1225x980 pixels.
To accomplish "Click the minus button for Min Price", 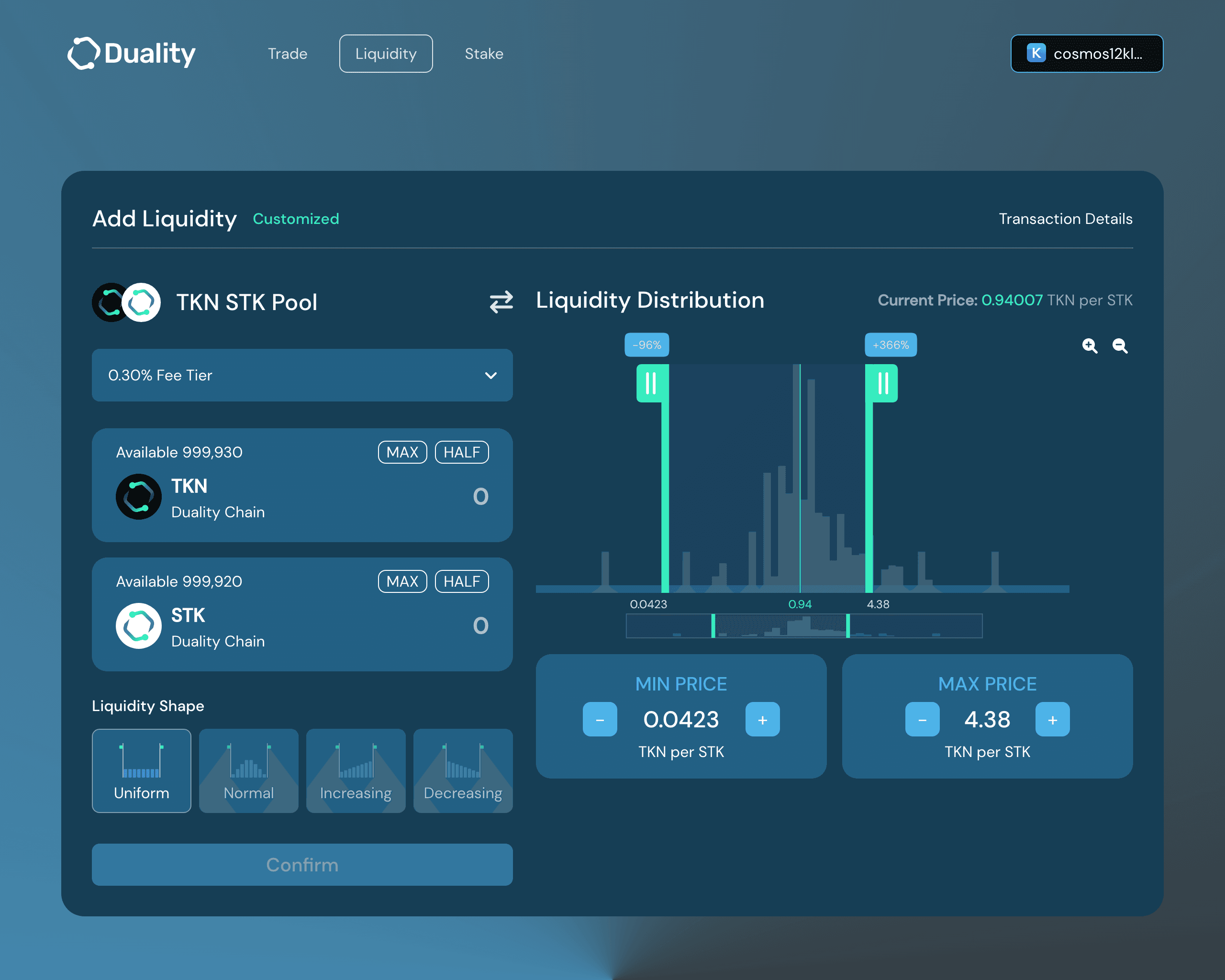I will 600,719.
